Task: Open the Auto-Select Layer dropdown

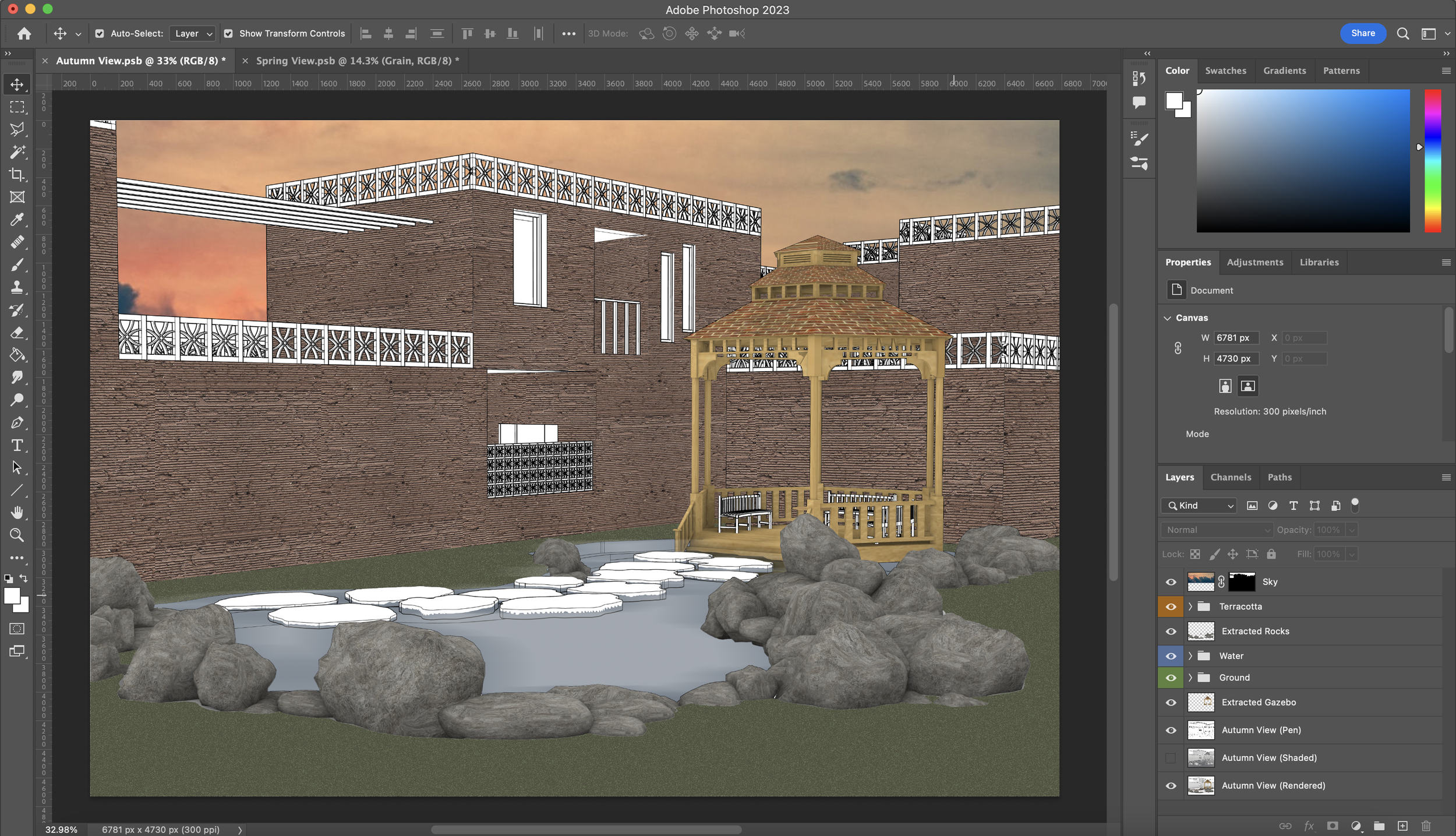Action: pyautogui.click(x=193, y=34)
